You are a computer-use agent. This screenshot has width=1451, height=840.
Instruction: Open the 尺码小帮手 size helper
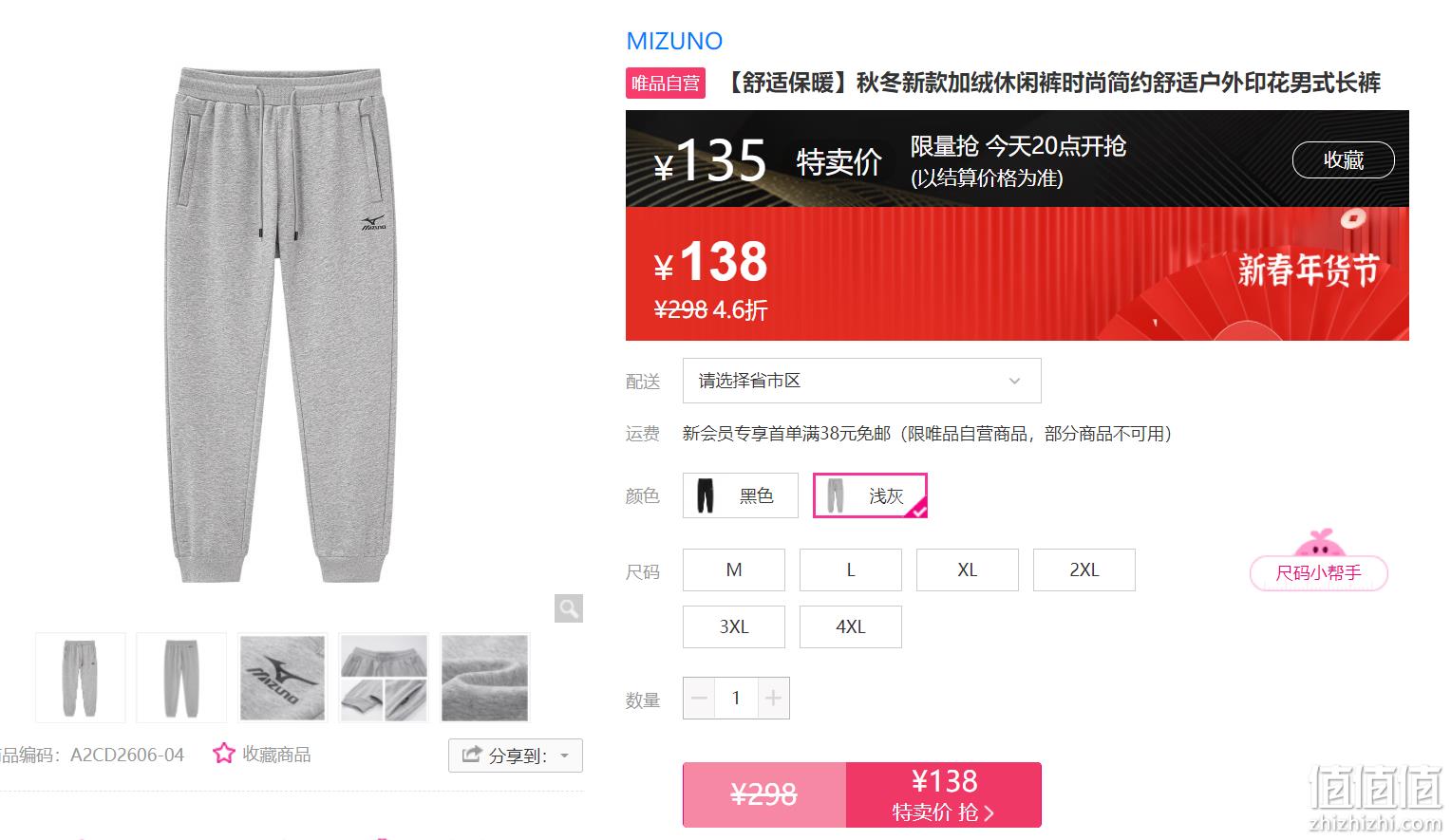click(x=1318, y=573)
